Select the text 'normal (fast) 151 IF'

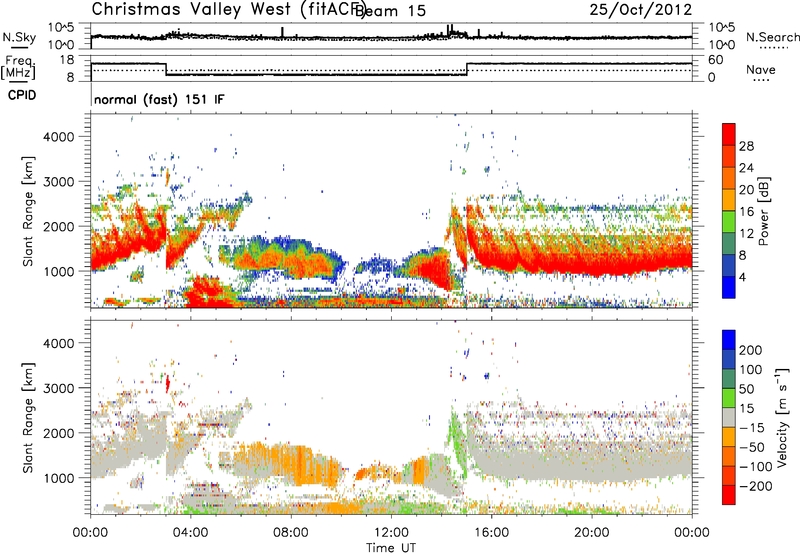click(x=159, y=99)
